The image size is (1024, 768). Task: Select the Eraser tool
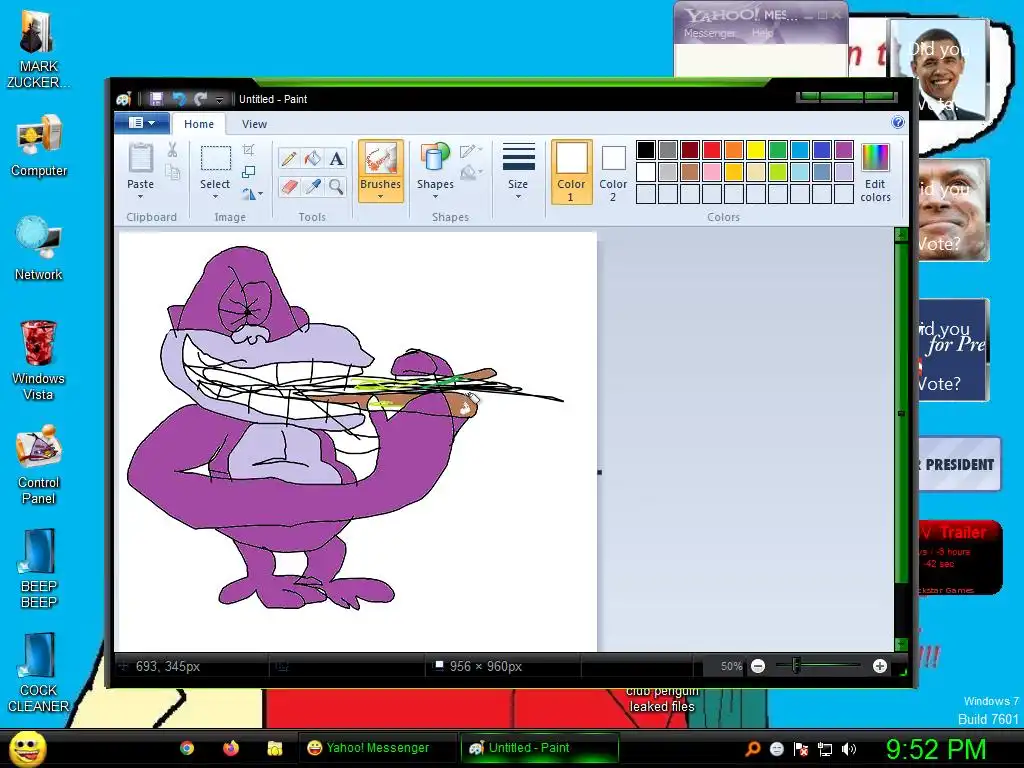click(289, 187)
